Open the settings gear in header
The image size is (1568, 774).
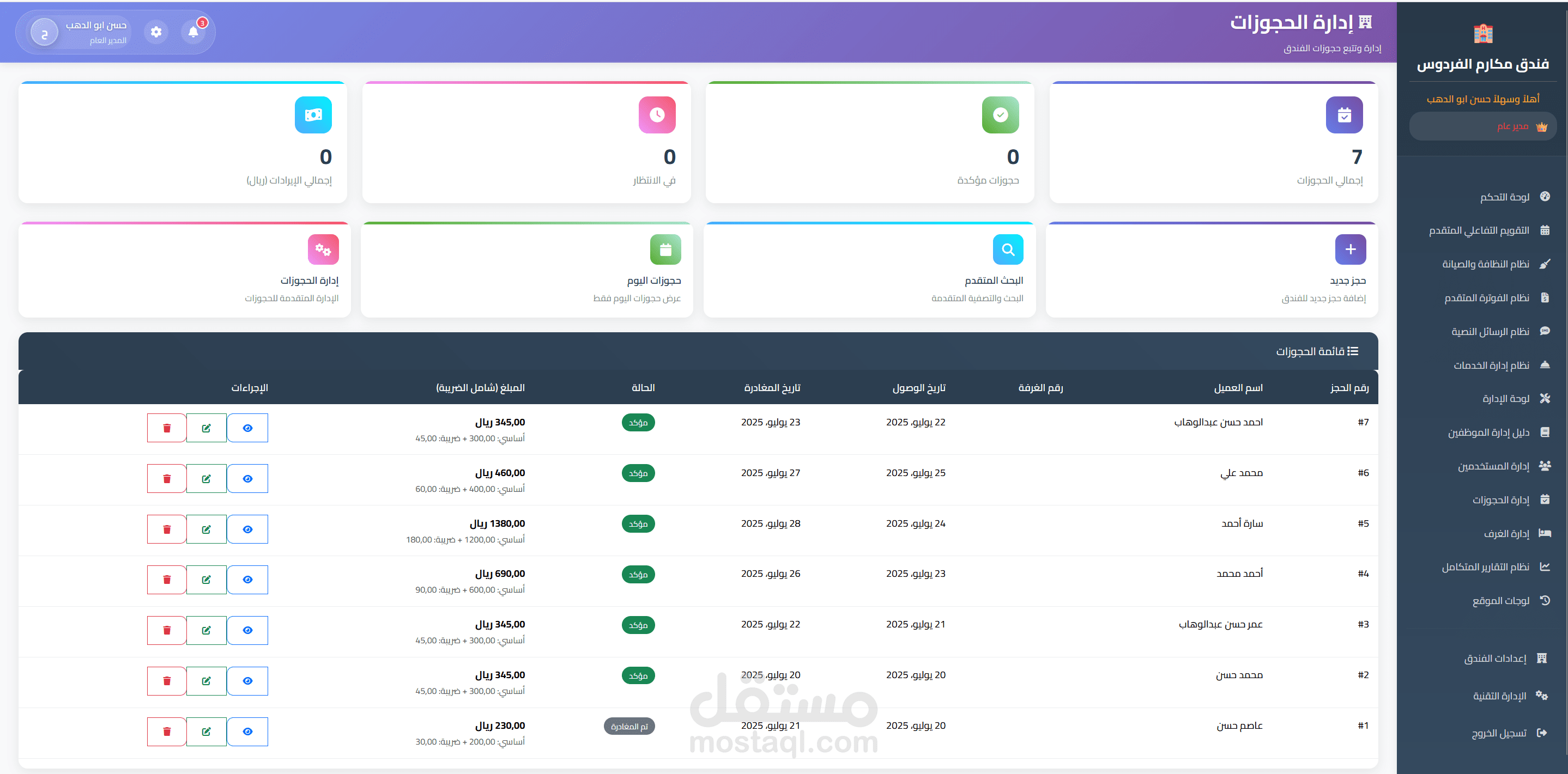coord(156,32)
